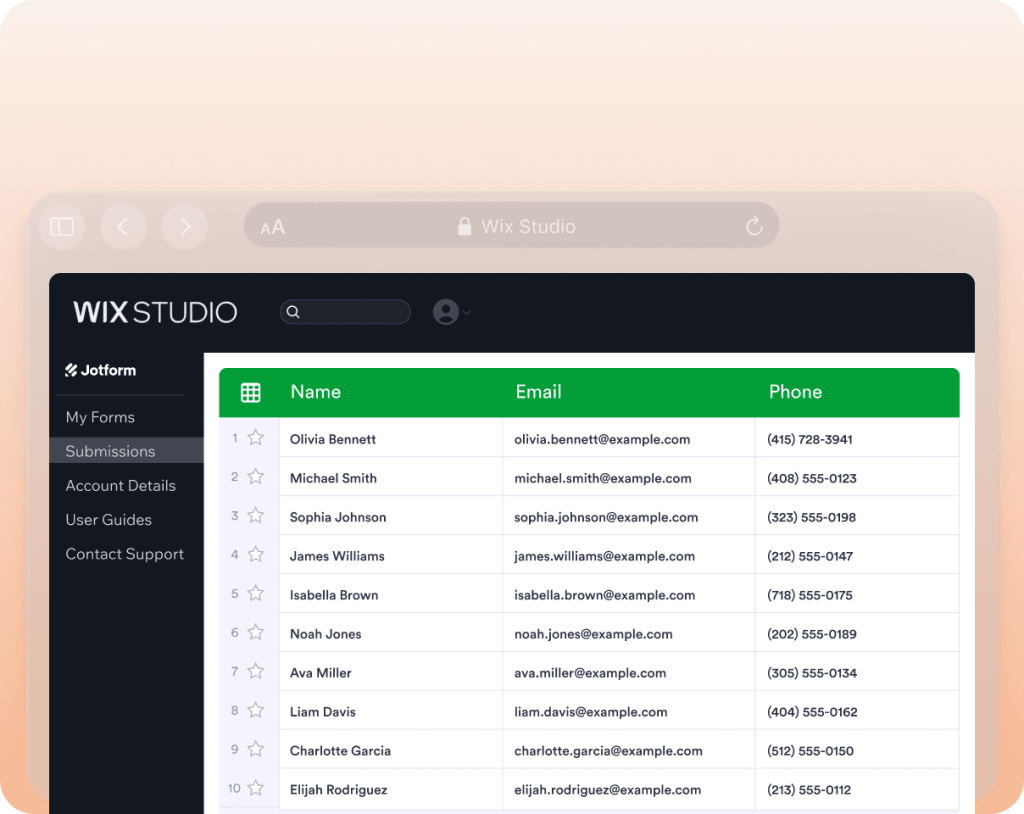Open Account Details in sidebar
The image size is (1024, 814).
click(x=120, y=485)
